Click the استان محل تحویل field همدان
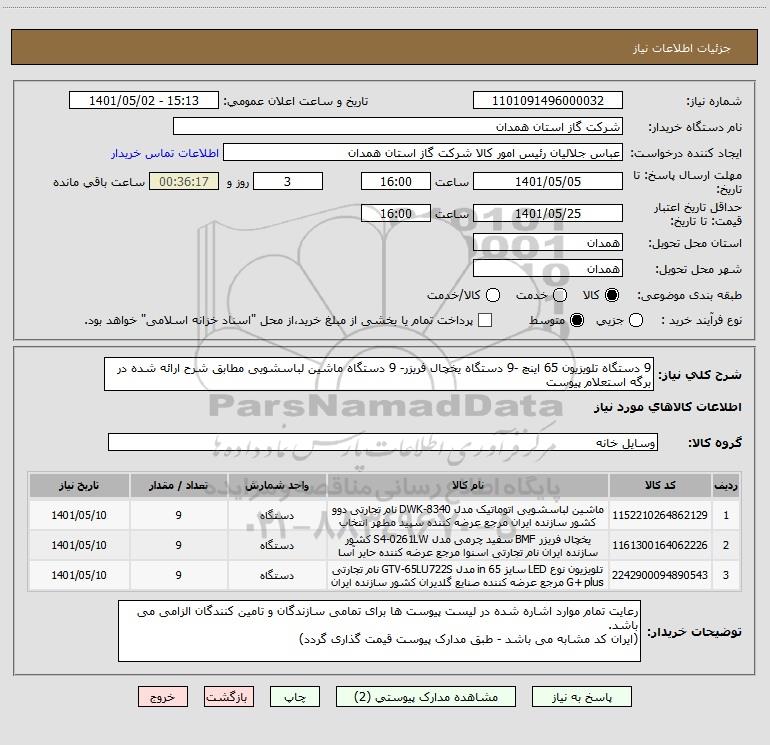This screenshot has height=745, width=770. pyautogui.click(x=548, y=243)
